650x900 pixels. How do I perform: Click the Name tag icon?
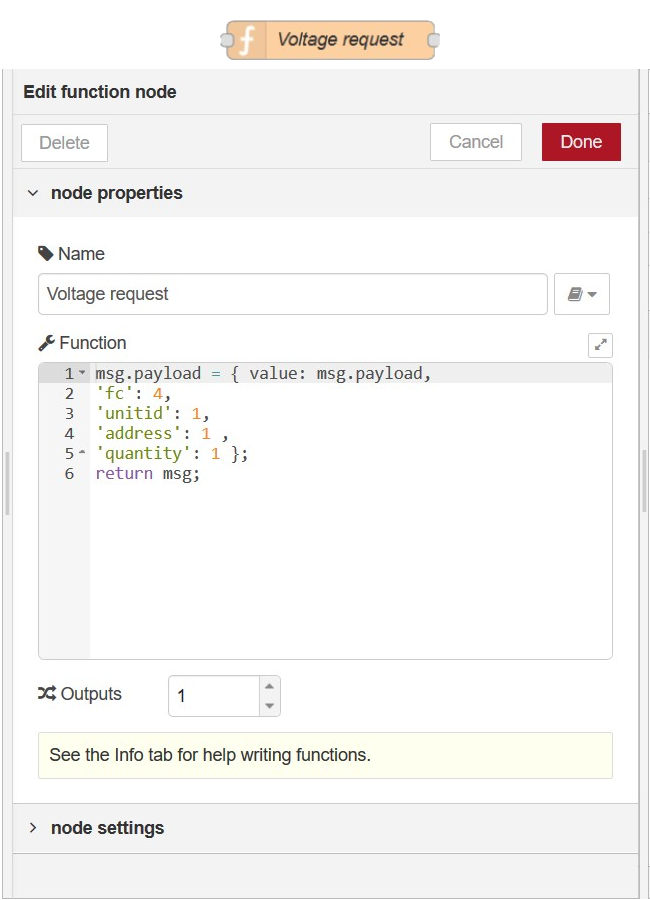(x=45, y=253)
